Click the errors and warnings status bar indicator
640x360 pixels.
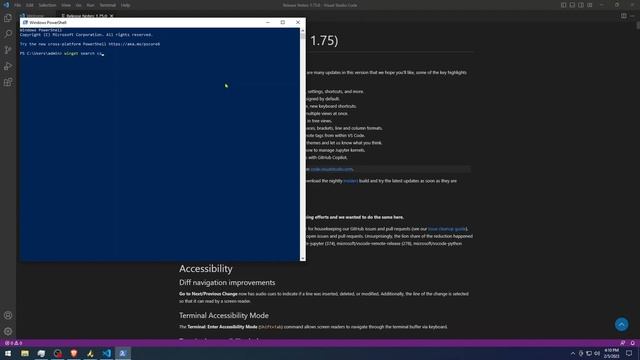pos(13,343)
